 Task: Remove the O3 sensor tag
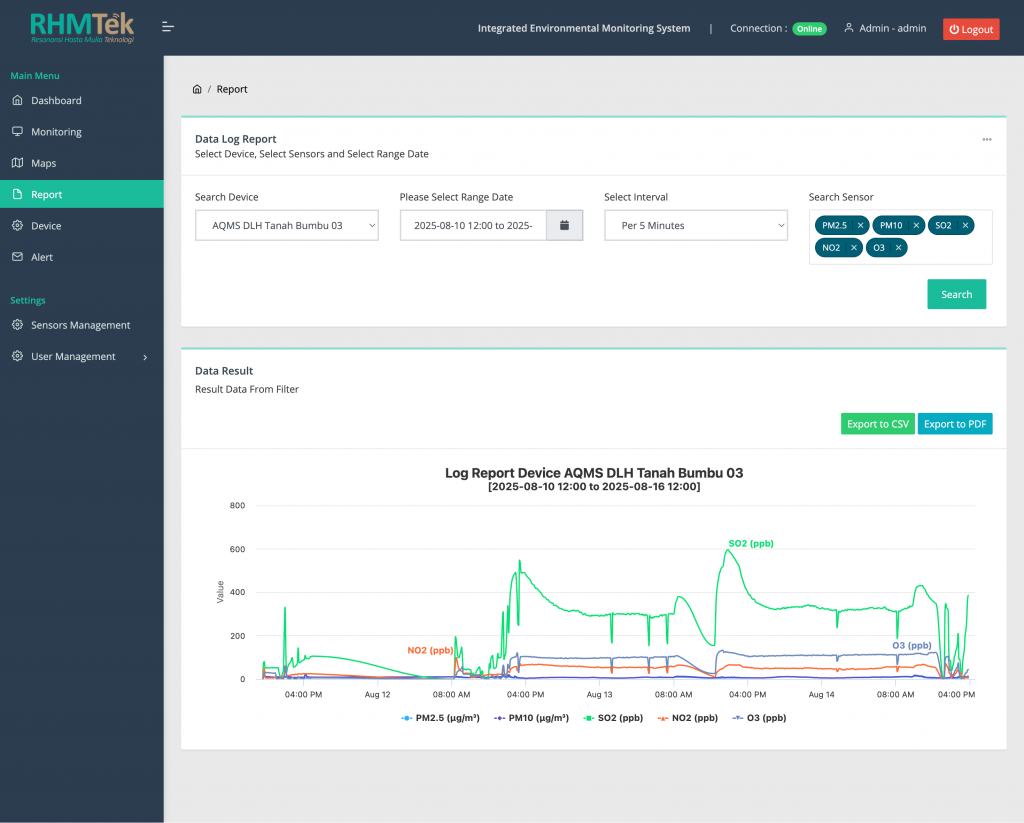(898, 248)
